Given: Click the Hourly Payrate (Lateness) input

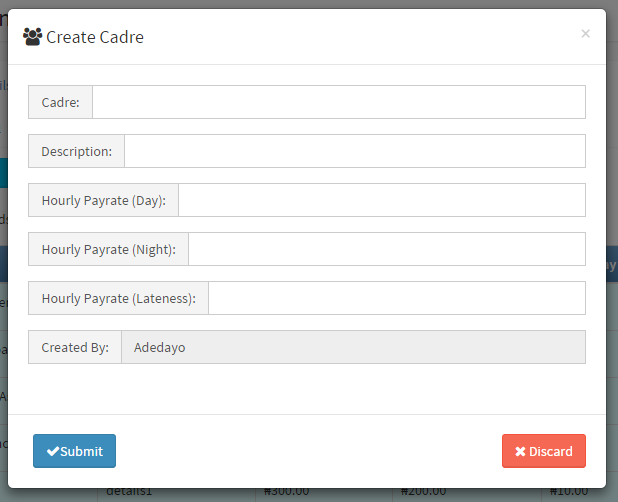Looking at the screenshot, I should (x=396, y=298).
